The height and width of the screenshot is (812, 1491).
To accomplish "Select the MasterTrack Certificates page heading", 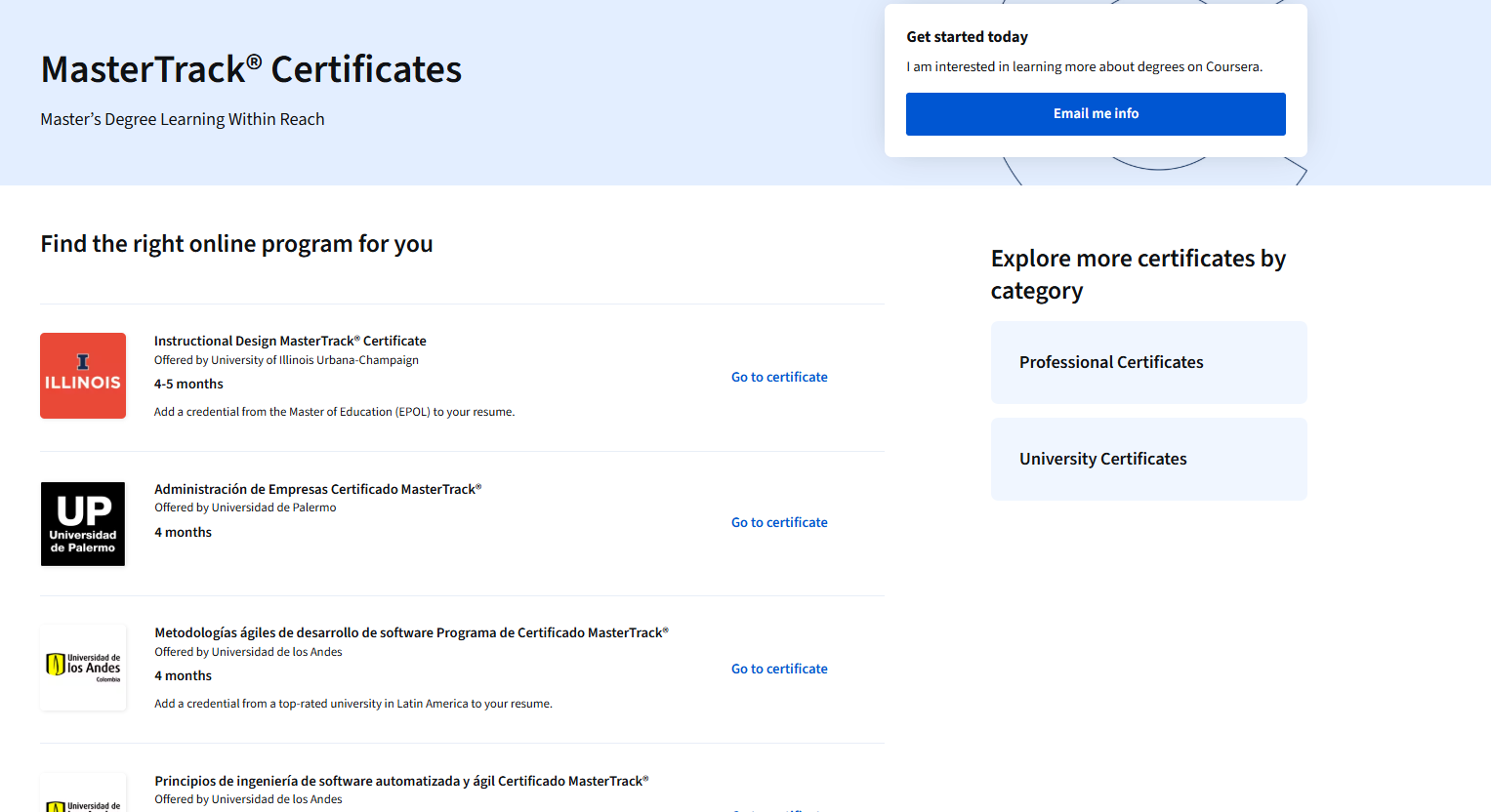I will [250, 70].
